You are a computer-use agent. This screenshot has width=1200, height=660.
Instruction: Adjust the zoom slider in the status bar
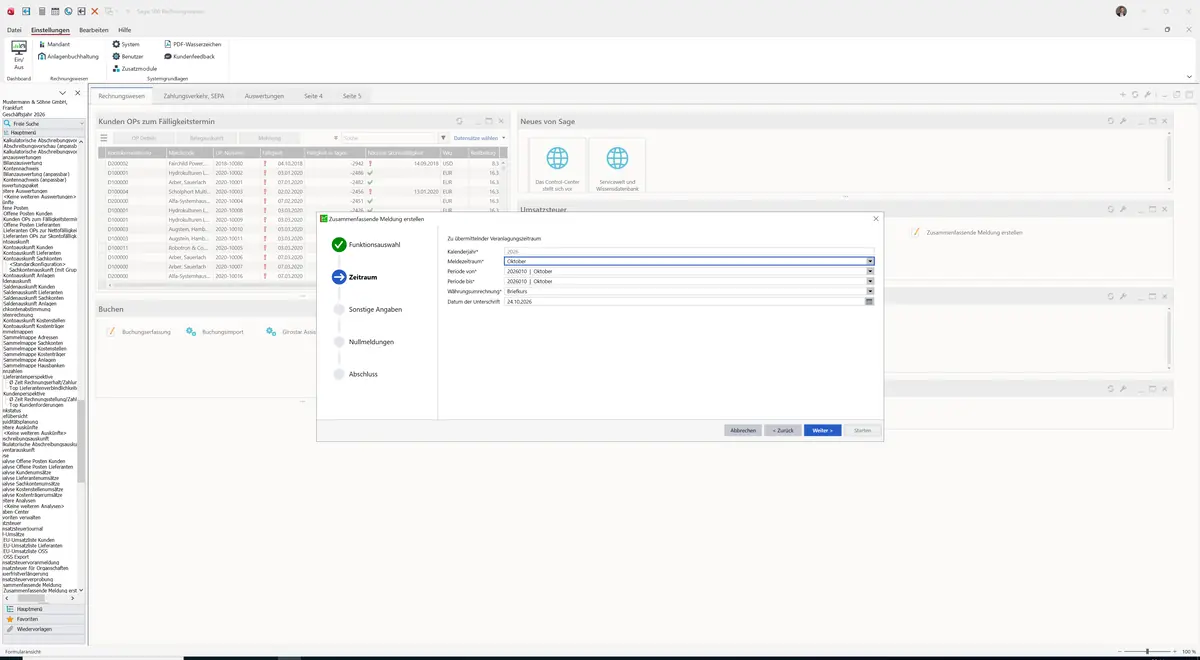click(1148, 652)
